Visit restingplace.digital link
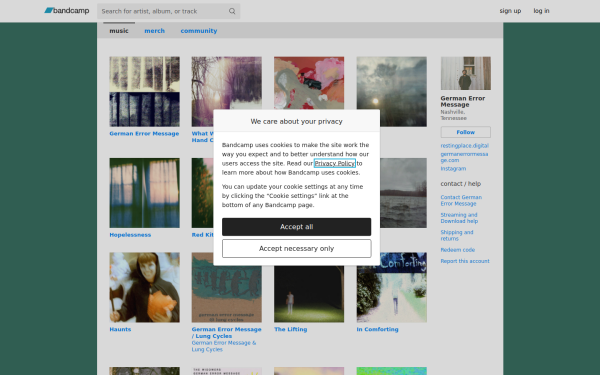The width and height of the screenshot is (600, 375). pos(465,146)
